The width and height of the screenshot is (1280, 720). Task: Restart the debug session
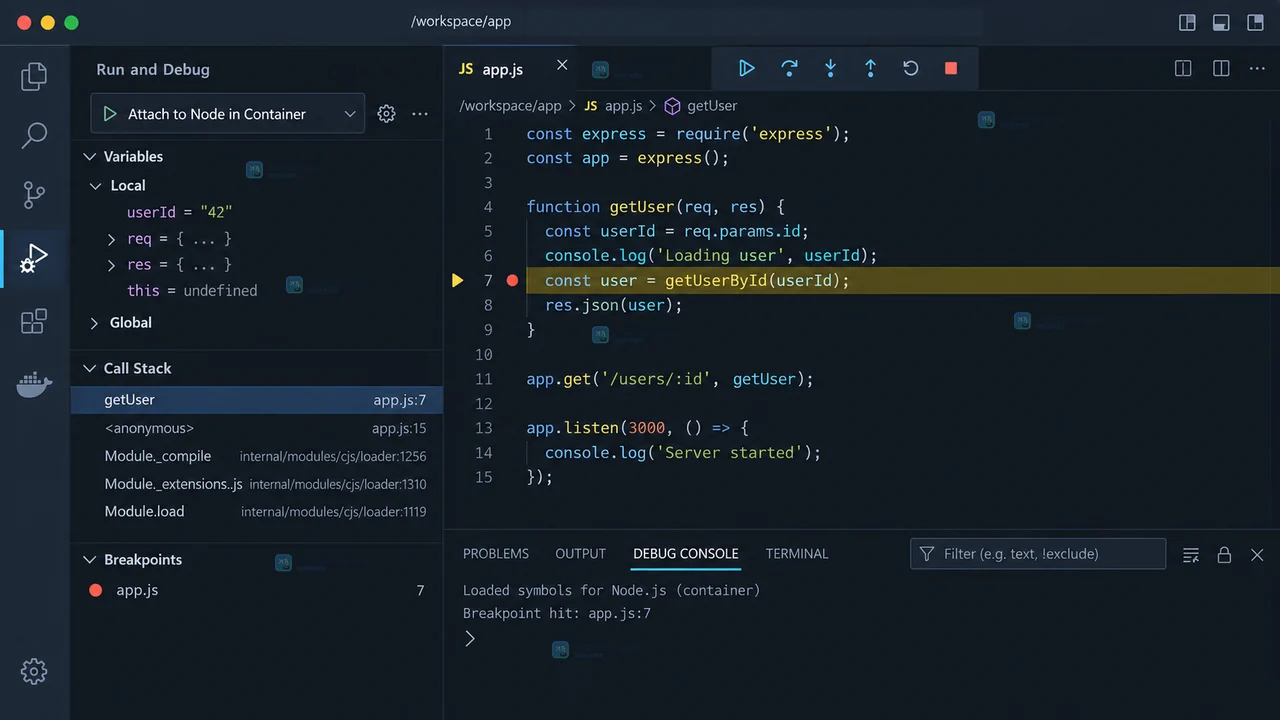point(910,68)
